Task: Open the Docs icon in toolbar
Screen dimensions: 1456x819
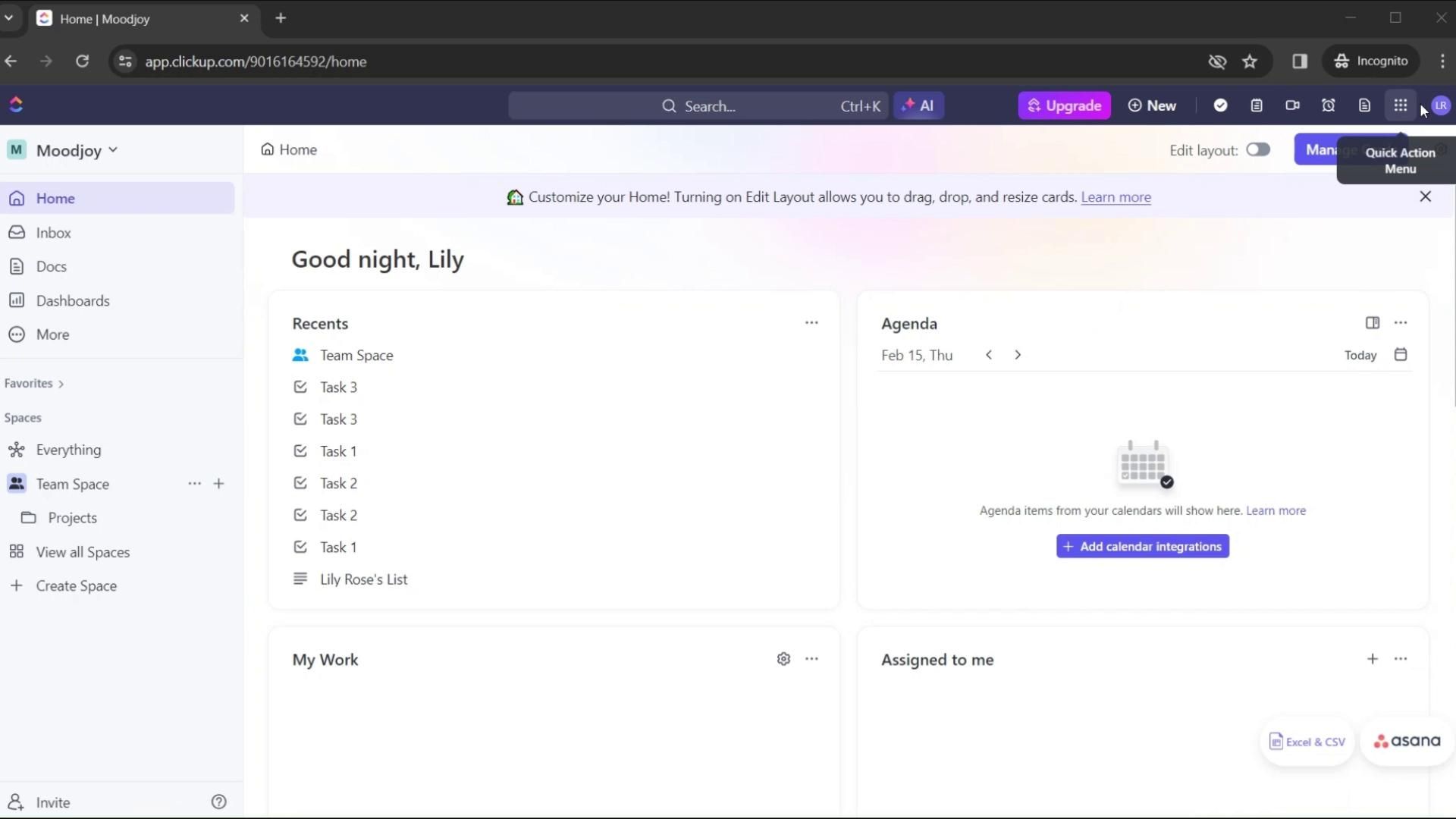Action: click(x=1364, y=106)
